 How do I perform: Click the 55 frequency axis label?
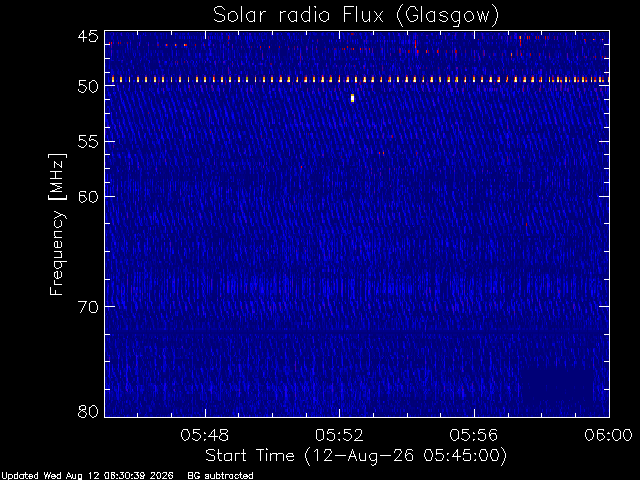click(88, 142)
